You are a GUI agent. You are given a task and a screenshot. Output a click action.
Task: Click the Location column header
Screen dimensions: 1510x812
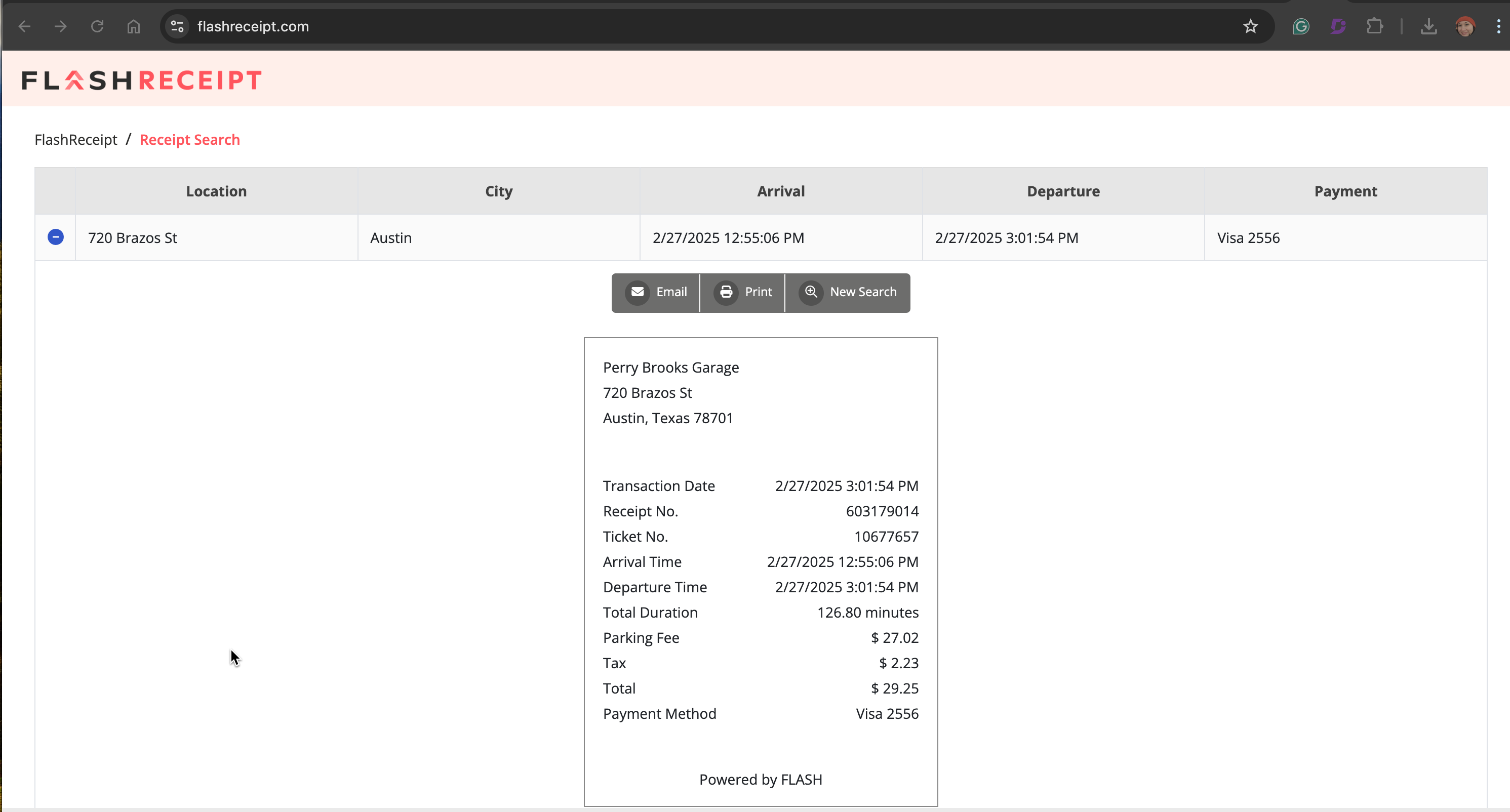(x=216, y=191)
